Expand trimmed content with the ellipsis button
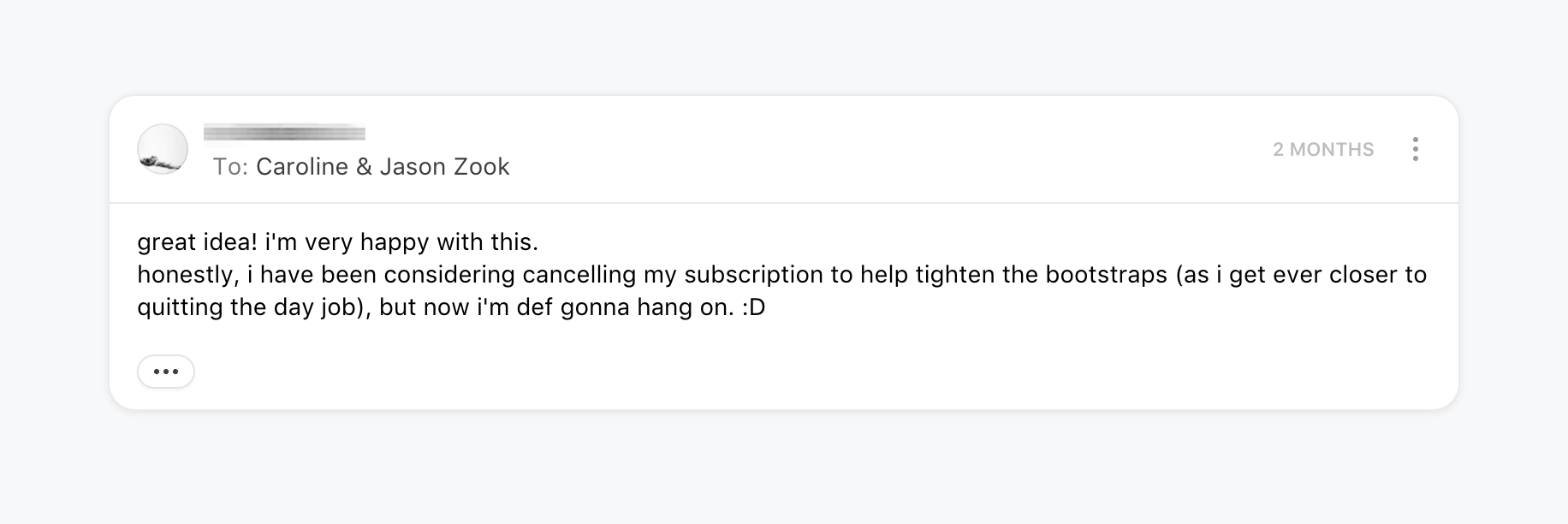 [x=166, y=372]
